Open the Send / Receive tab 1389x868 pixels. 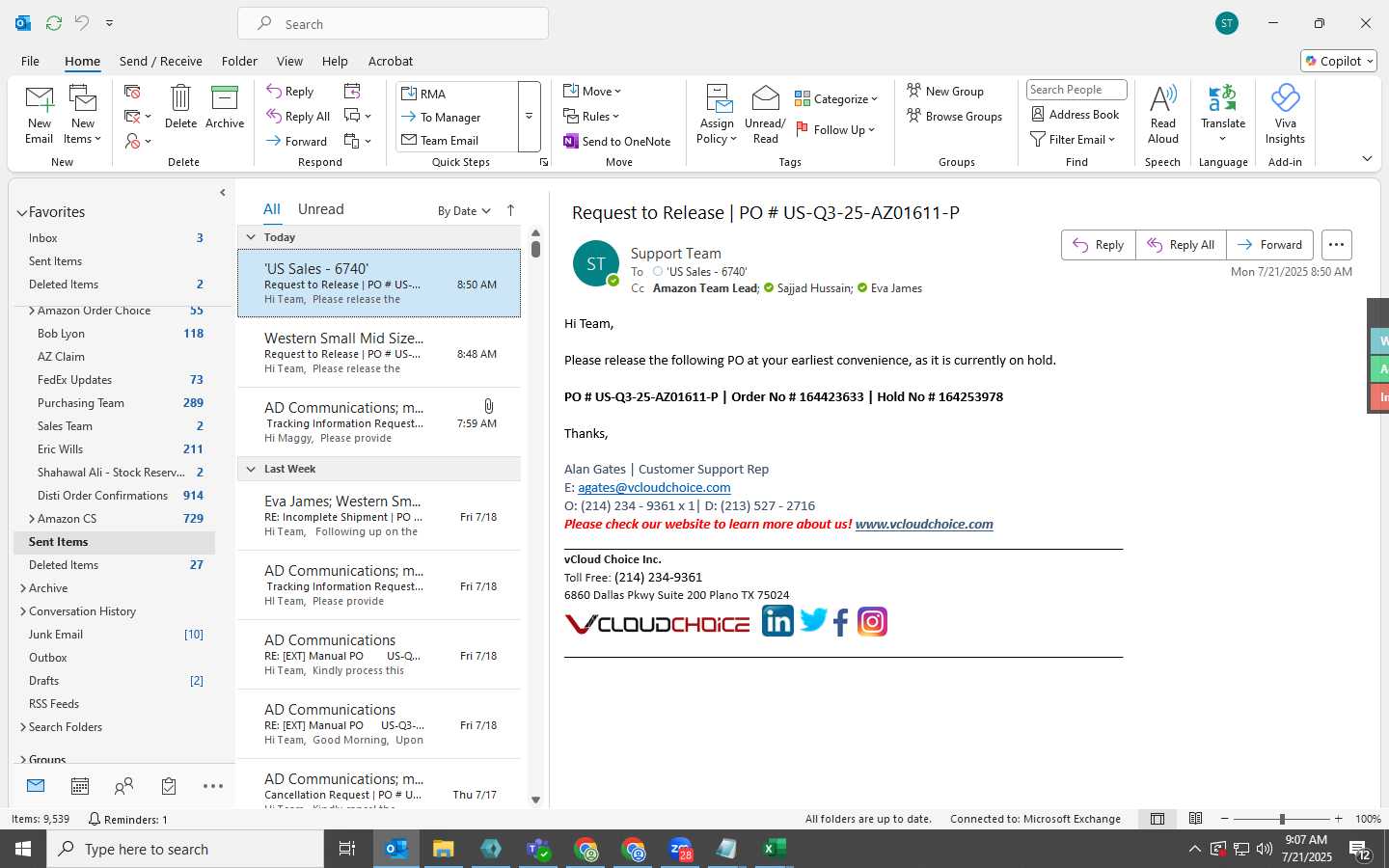click(x=161, y=61)
